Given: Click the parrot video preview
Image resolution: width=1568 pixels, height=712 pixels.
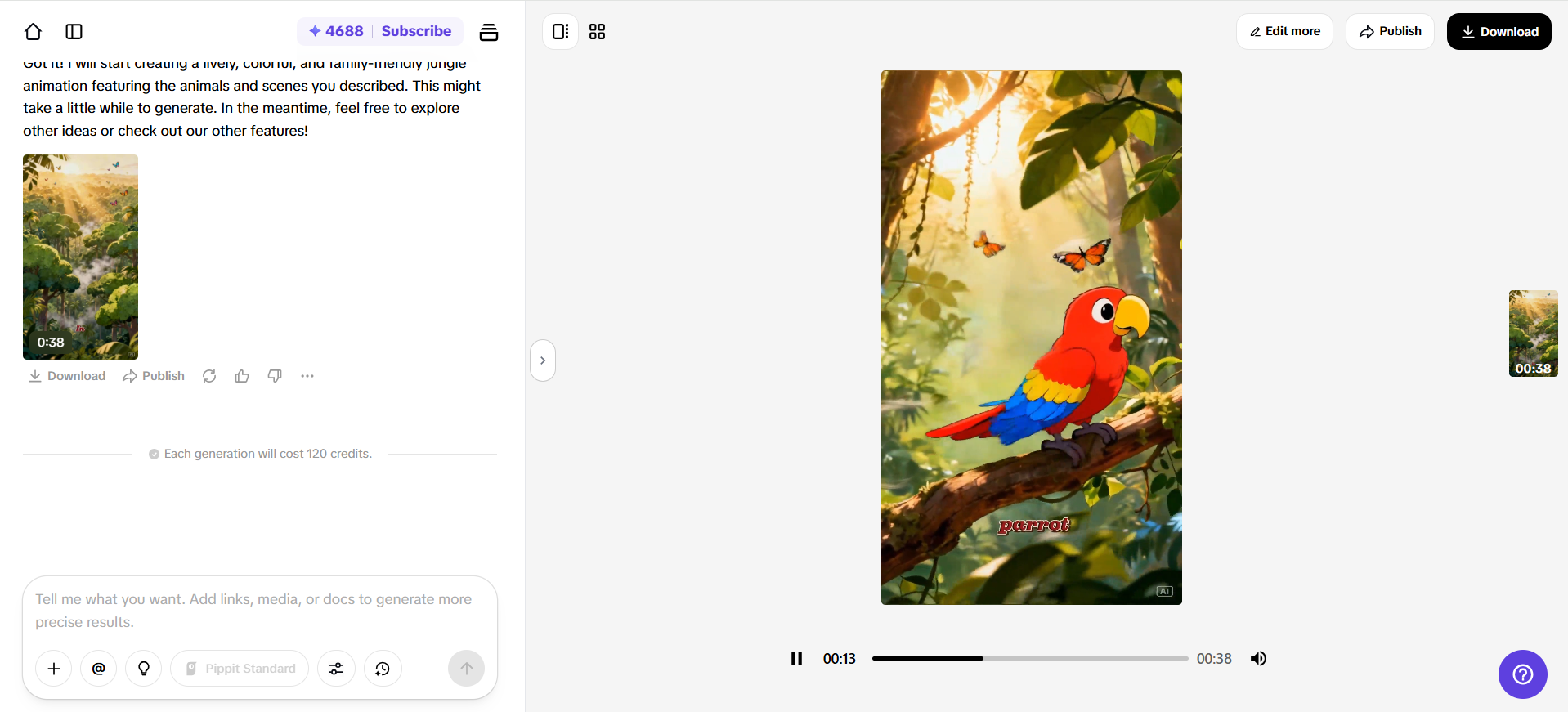Looking at the screenshot, I should [1032, 338].
